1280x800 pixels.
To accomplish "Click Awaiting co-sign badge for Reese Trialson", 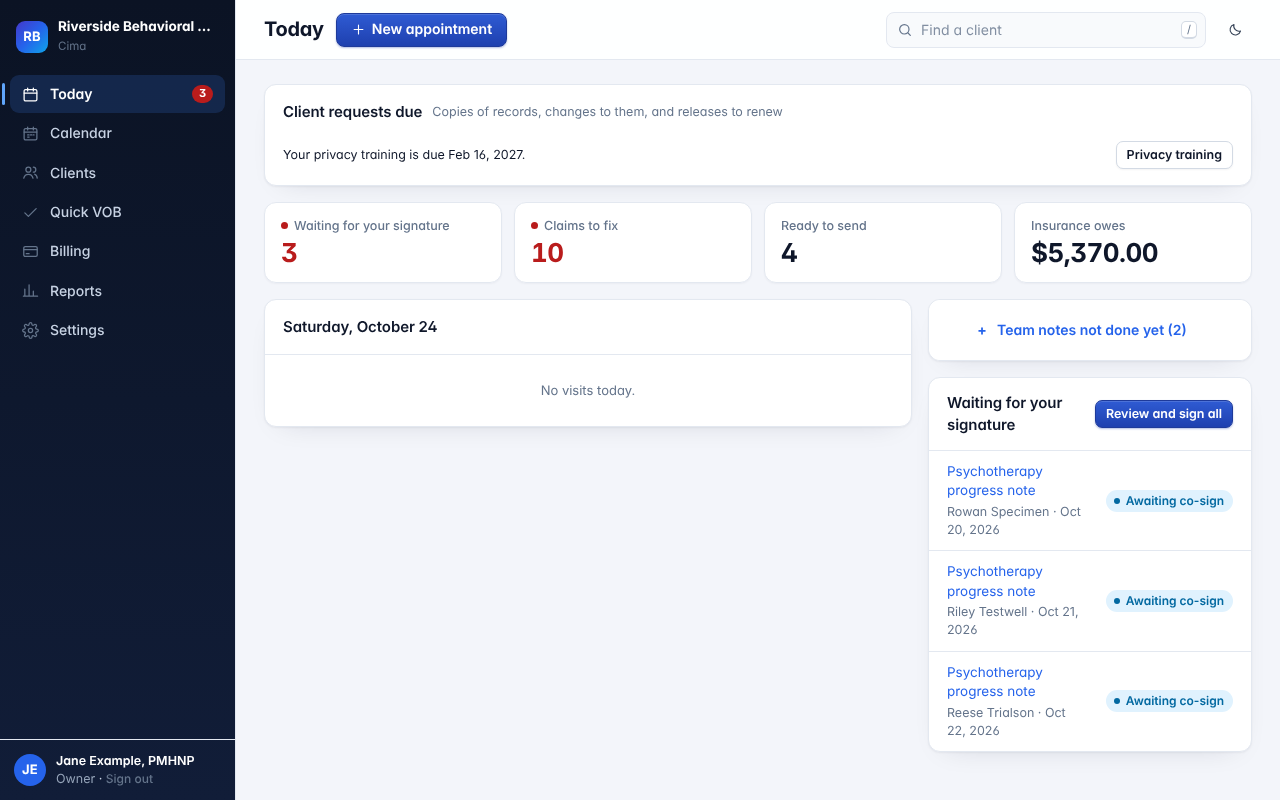I will tap(1169, 701).
